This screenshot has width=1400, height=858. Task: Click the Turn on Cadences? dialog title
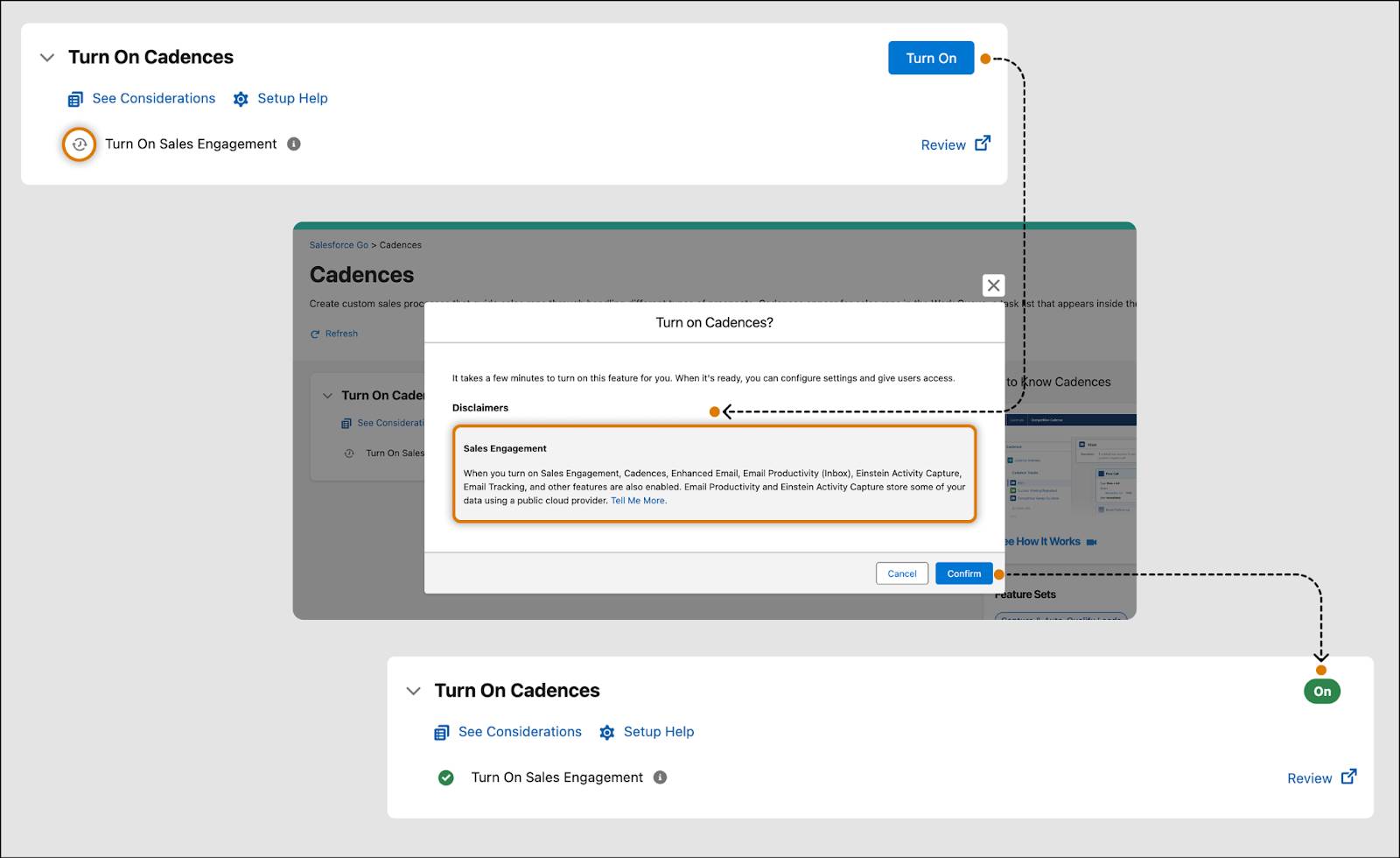pos(714,322)
